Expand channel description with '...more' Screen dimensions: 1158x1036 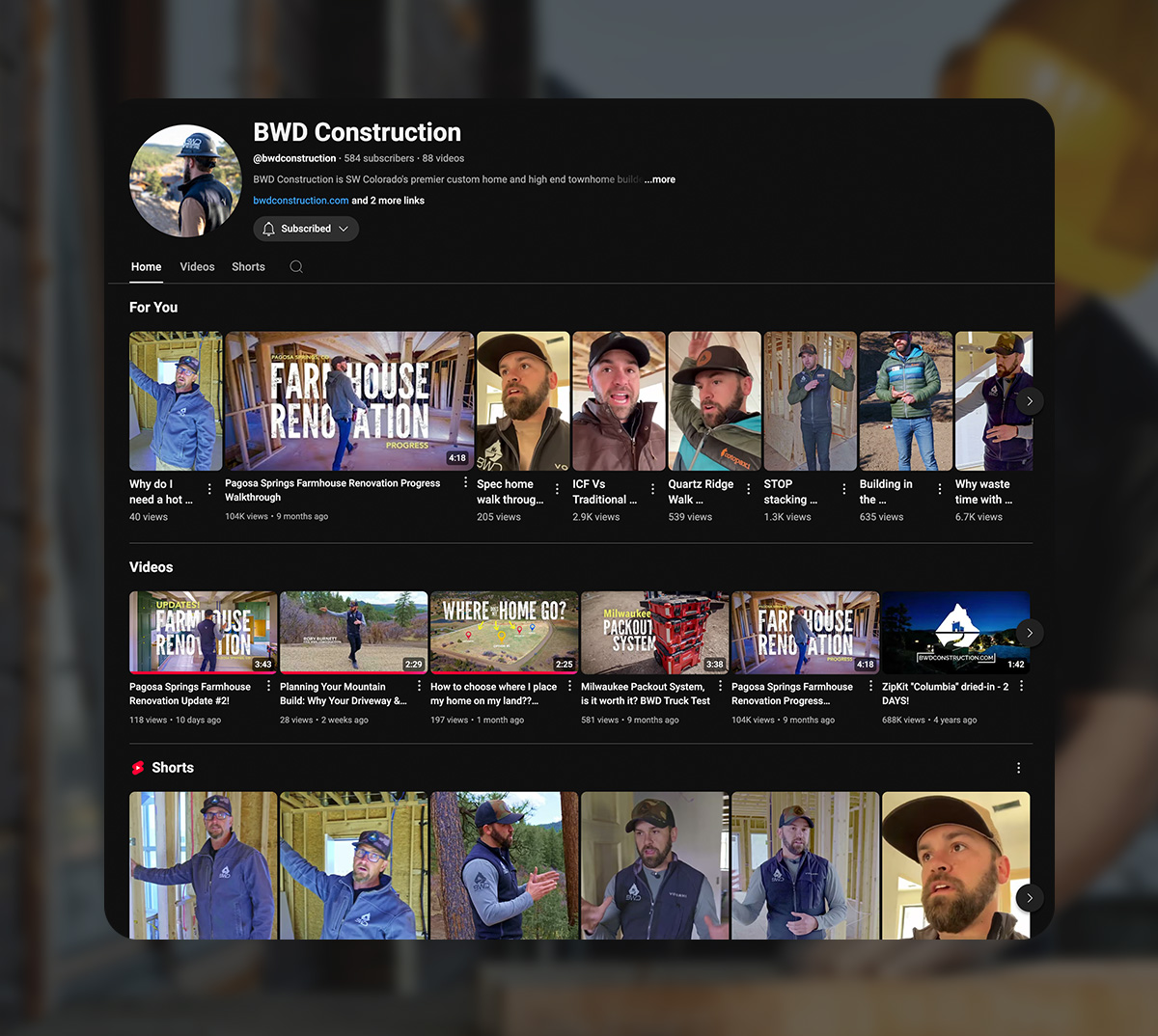point(661,179)
